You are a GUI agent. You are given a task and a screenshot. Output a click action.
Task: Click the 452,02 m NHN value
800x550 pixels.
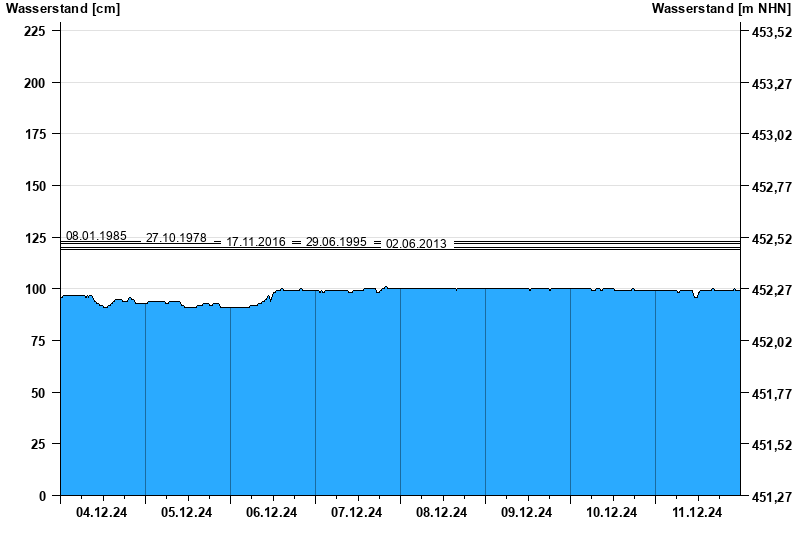click(x=772, y=342)
